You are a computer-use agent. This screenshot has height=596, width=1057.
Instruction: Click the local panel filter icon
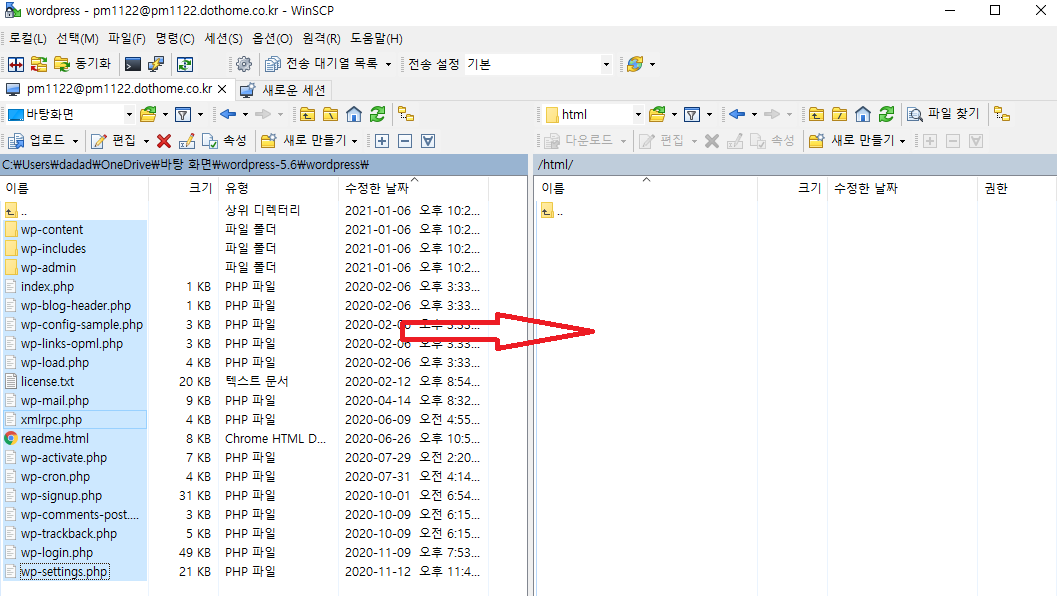tap(183, 115)
